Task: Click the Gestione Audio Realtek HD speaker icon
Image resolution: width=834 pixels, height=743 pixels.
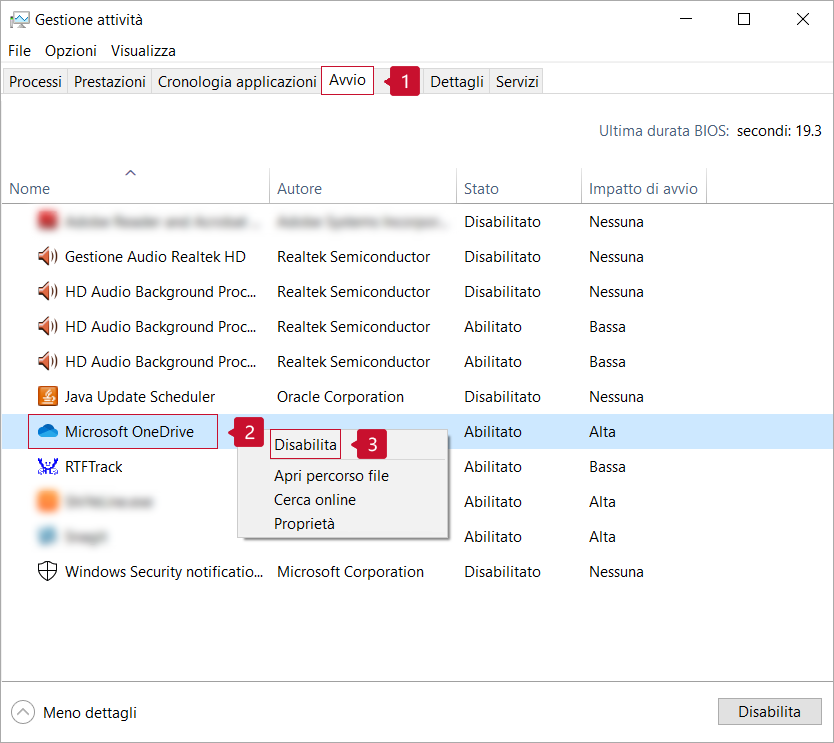Action: pyautogui.click(x=47, y=257)
